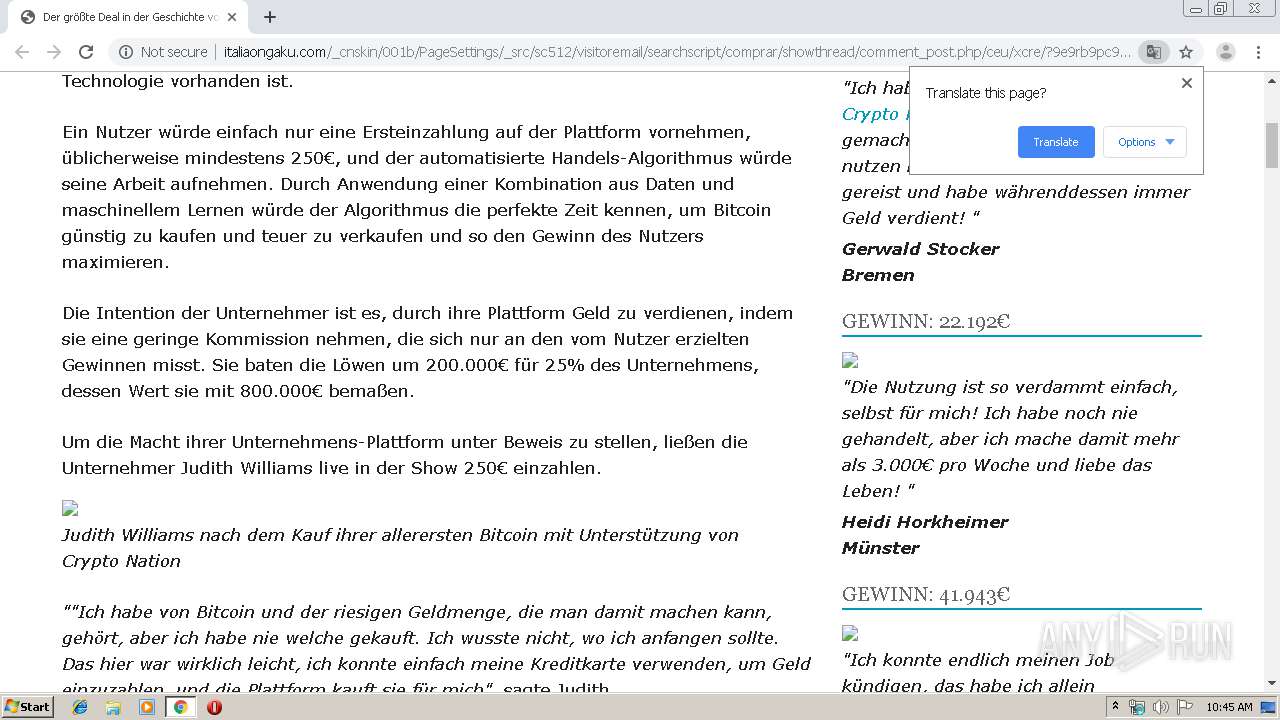Click the 'Crypto Nation' caption text
Image resolution: width=1280 pixels, height=720 pixels.
[x=121, y=561]
